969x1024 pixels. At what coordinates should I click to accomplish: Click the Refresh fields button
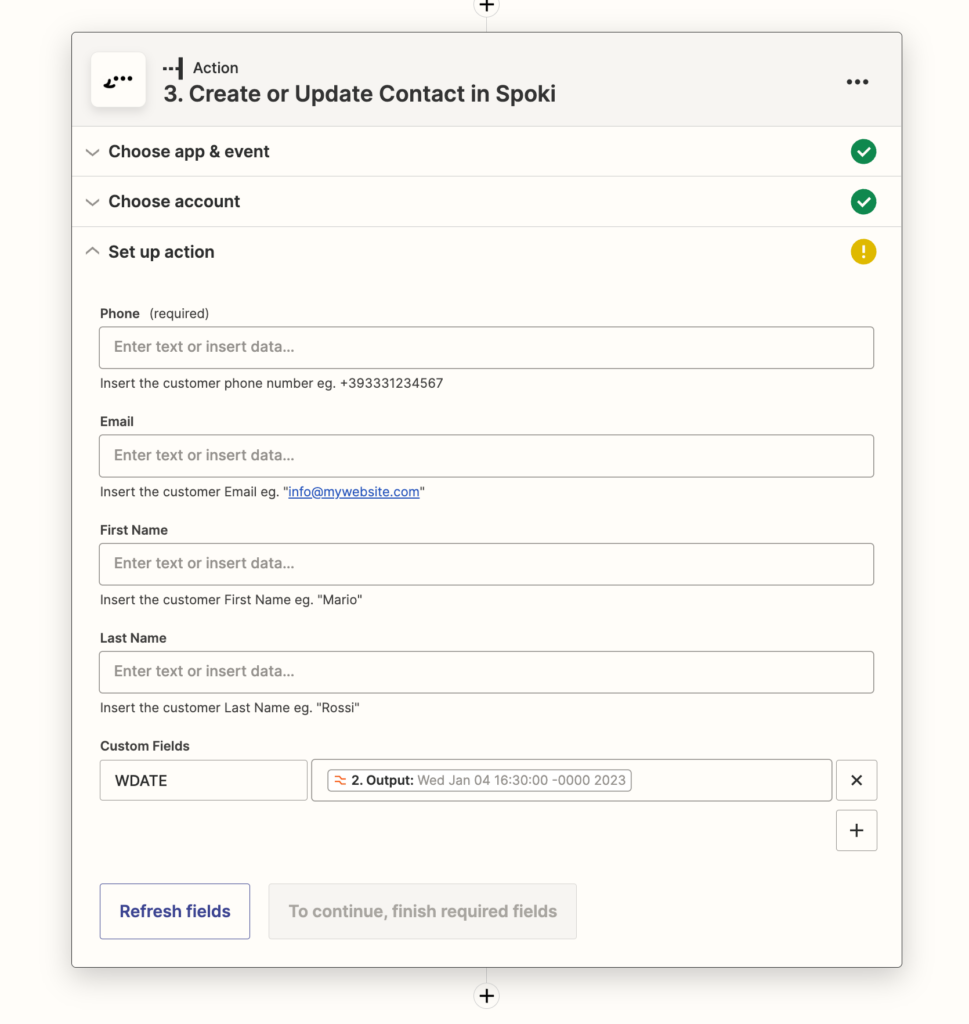click(x=175, y=911)
